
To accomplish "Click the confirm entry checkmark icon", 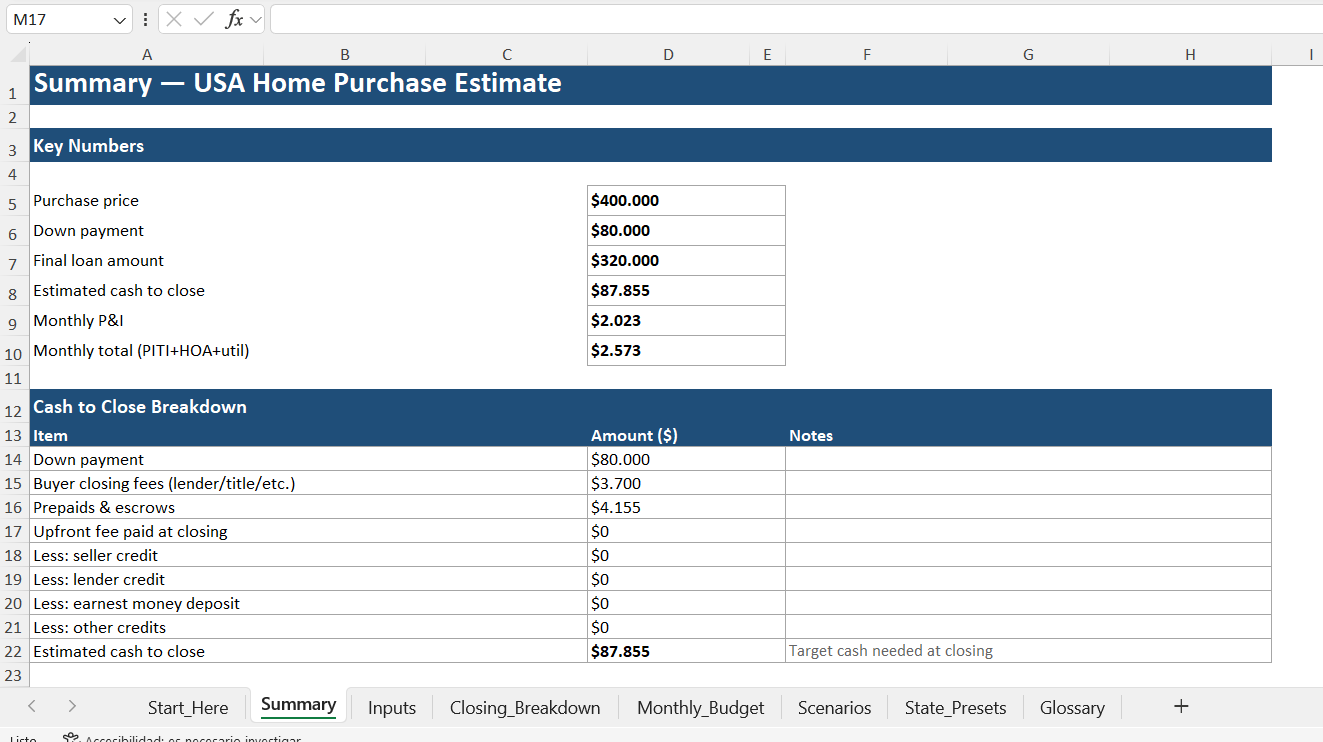I will pyautogui.click(x=204, y=19).
